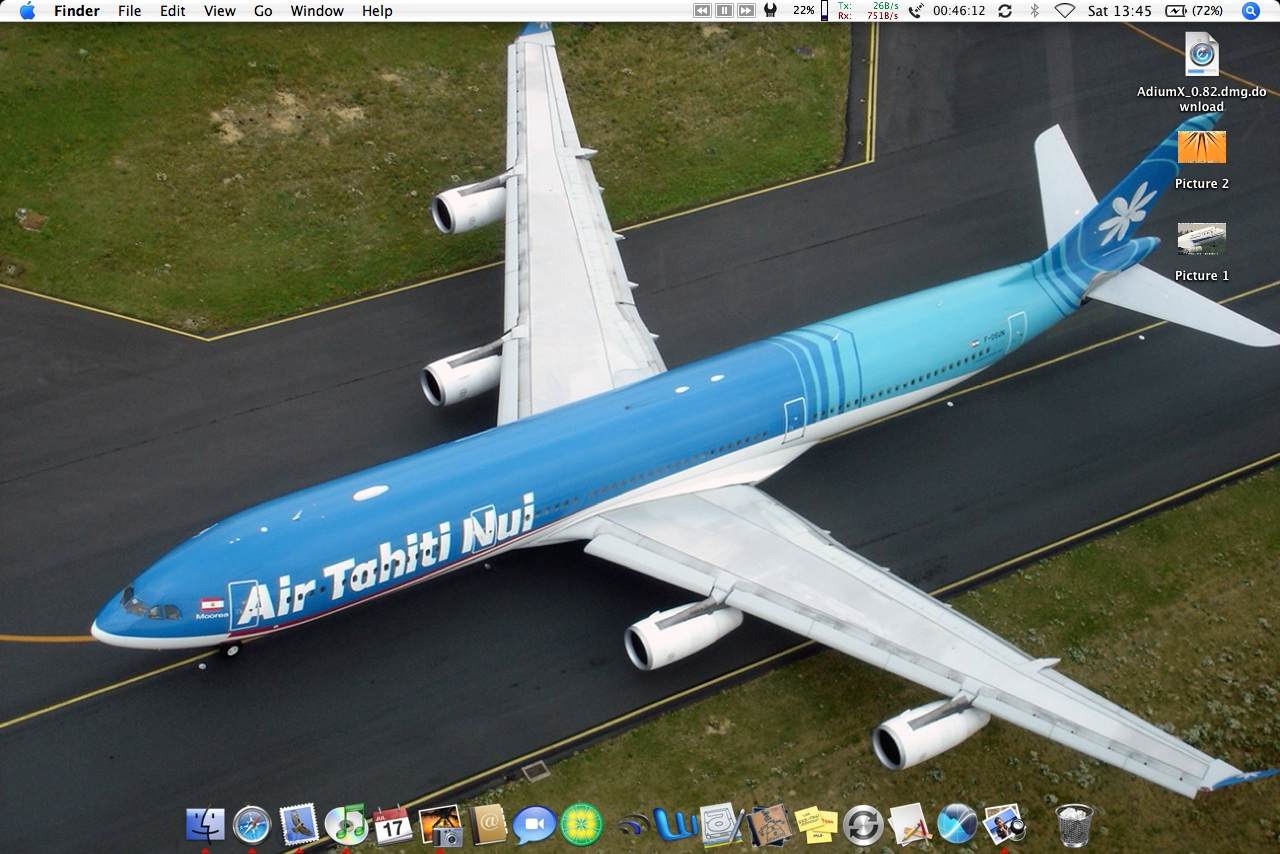The width and height of the screenshot is (1280, 854).
Task: Skip forward with menu bar fast-forward button
Action: click(x=746, y=11)
